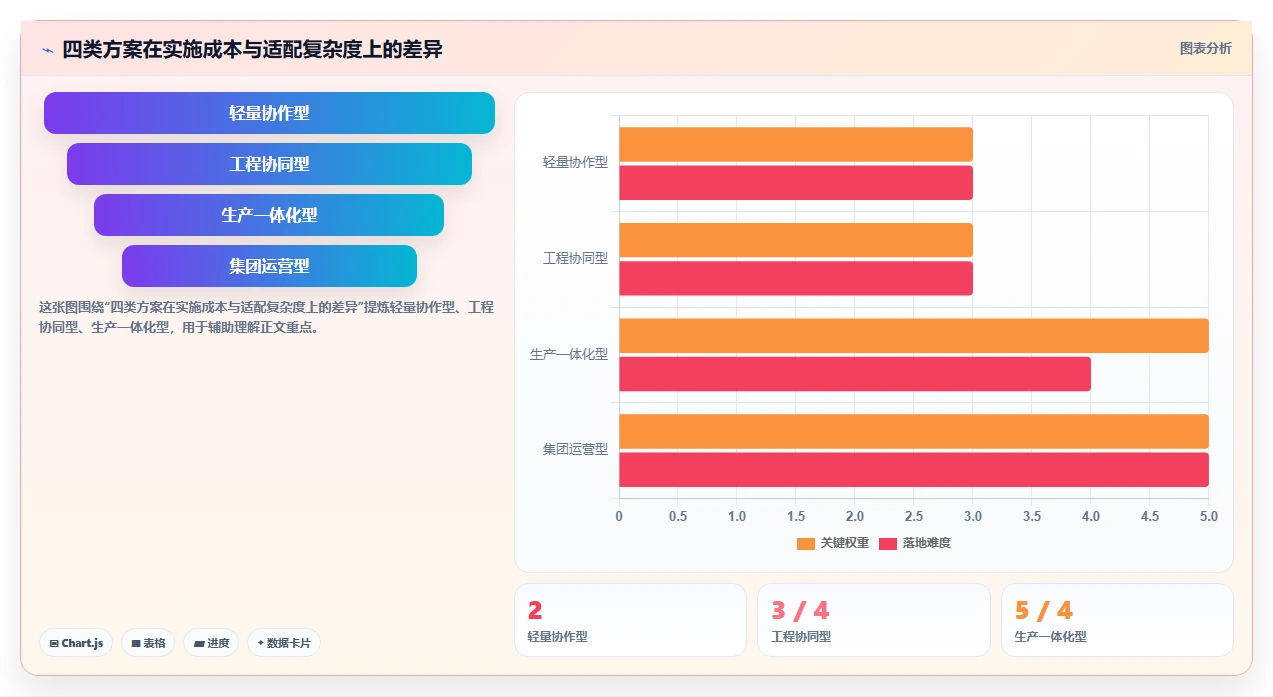Click the red 落地难度 legend swatch

coord(888,543)
